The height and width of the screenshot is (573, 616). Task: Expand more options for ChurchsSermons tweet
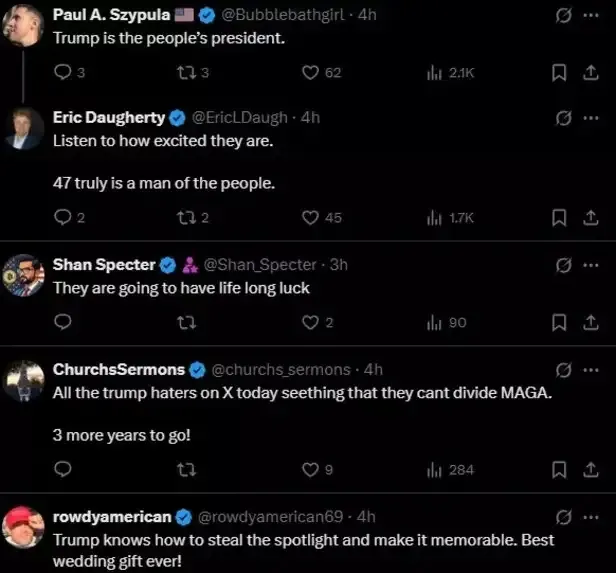coord(590,370)
